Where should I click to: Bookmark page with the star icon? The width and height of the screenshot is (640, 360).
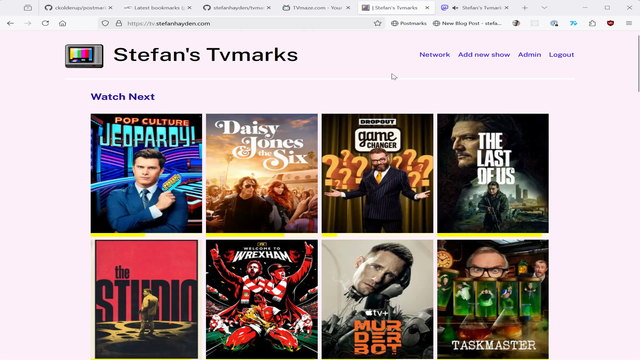coord(378,23)
